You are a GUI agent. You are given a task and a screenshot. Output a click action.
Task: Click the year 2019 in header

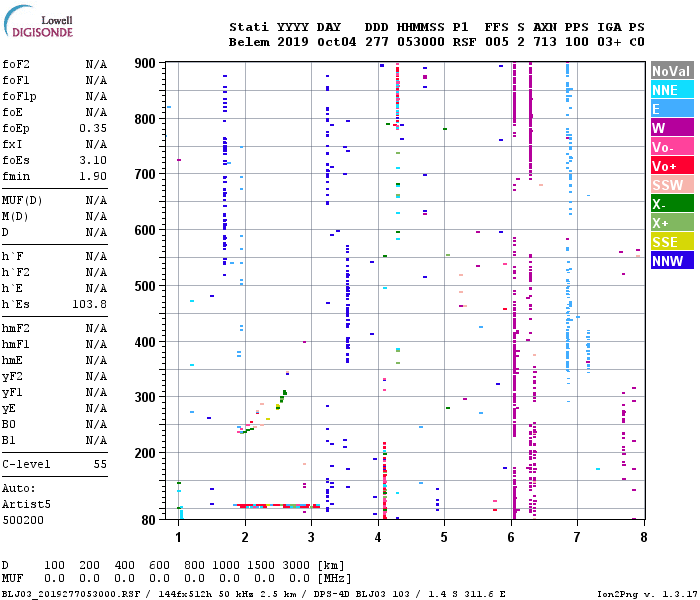[293, 42]
